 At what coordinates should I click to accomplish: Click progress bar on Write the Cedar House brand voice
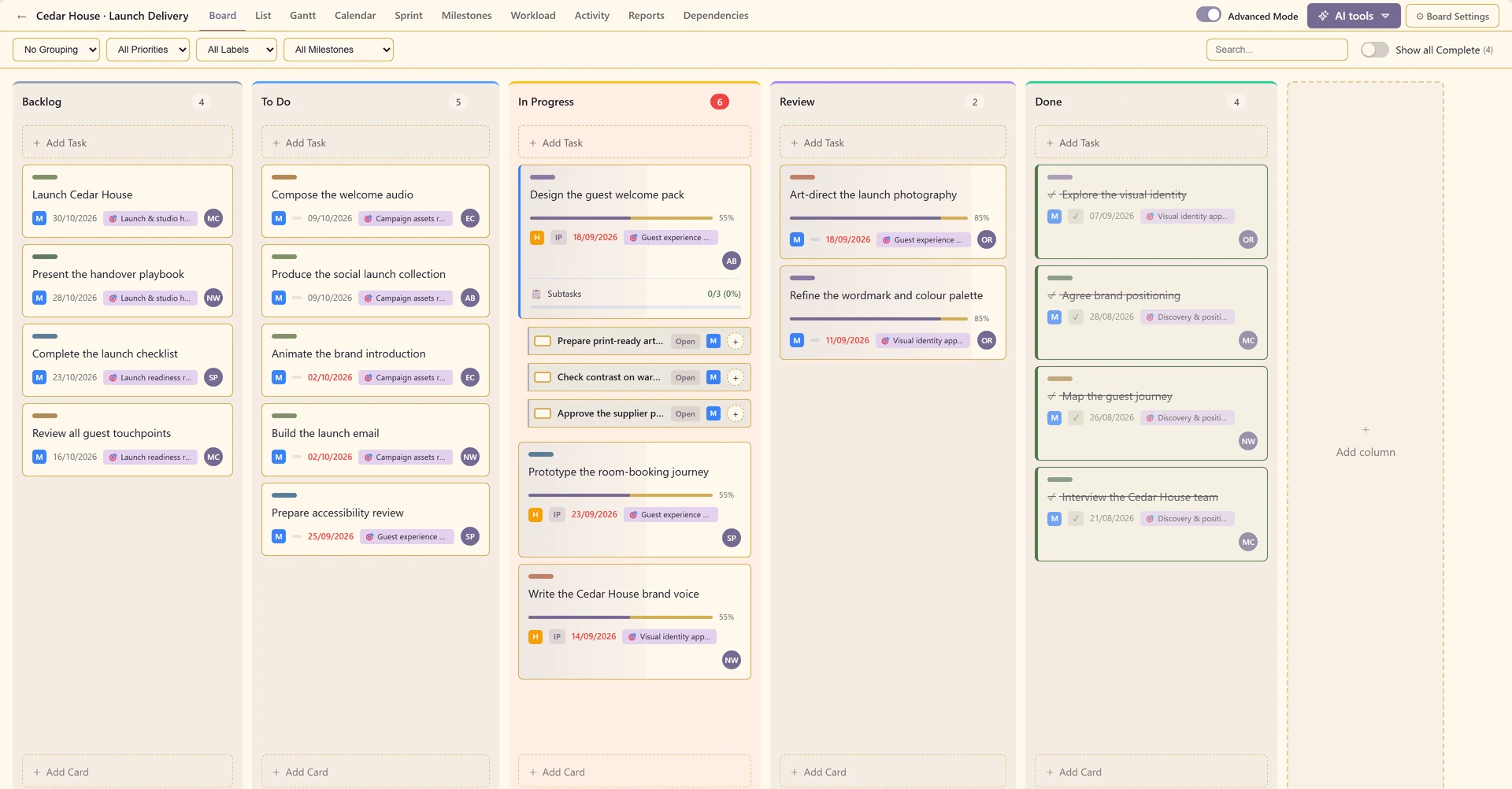[621, 617]
